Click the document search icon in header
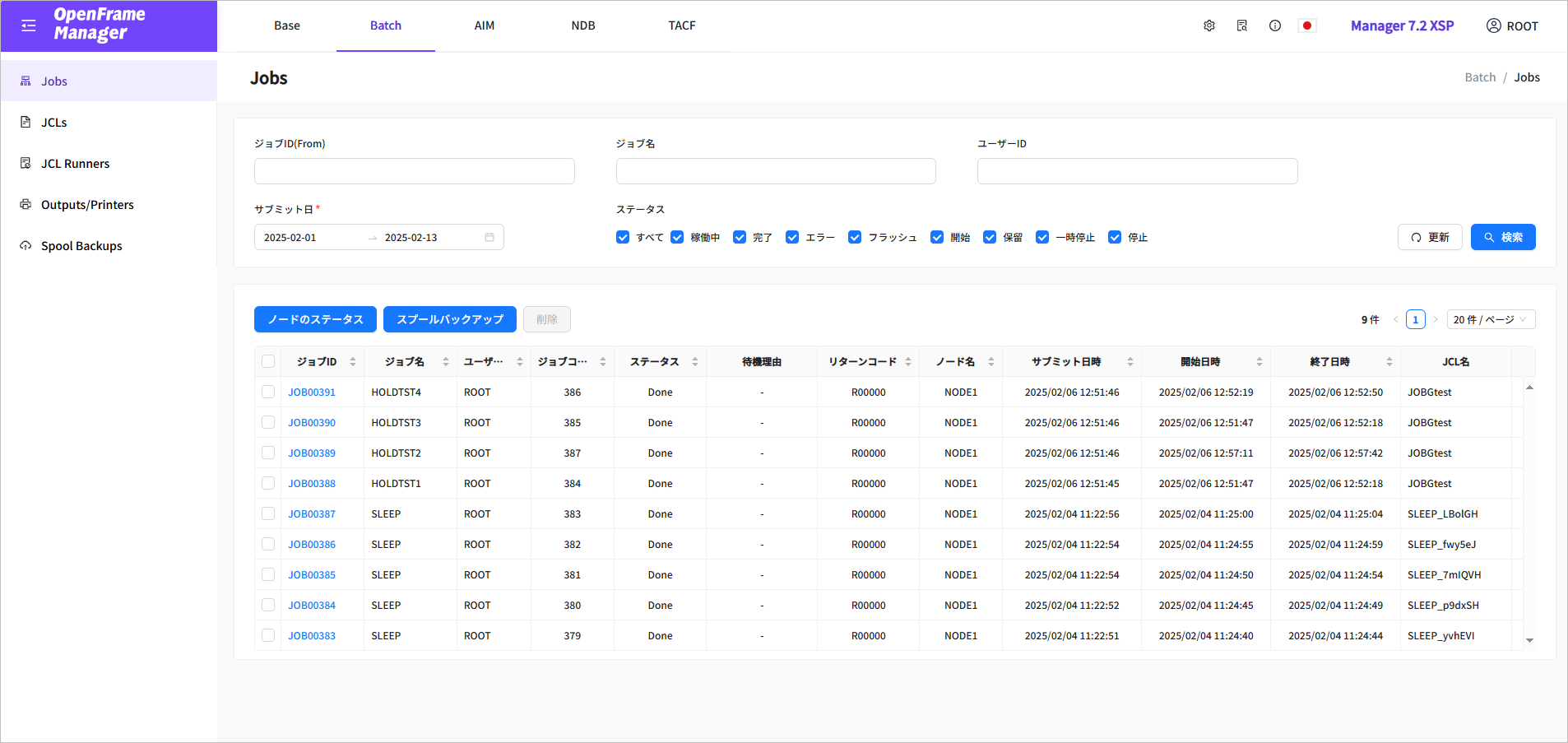This screenshot has height=743, width=1568. coord(1241,26)
